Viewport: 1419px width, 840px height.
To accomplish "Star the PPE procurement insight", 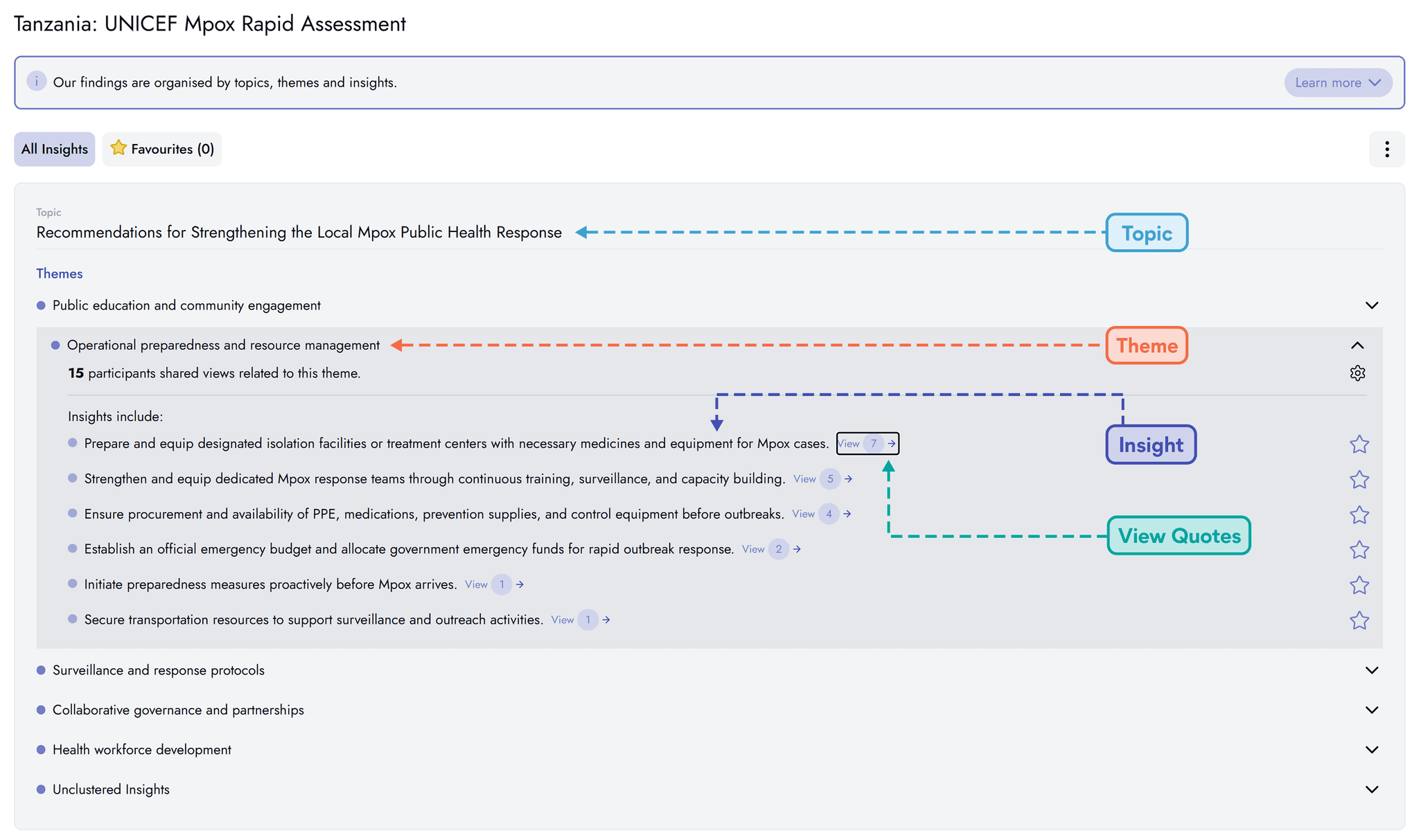I will 1359,515.
